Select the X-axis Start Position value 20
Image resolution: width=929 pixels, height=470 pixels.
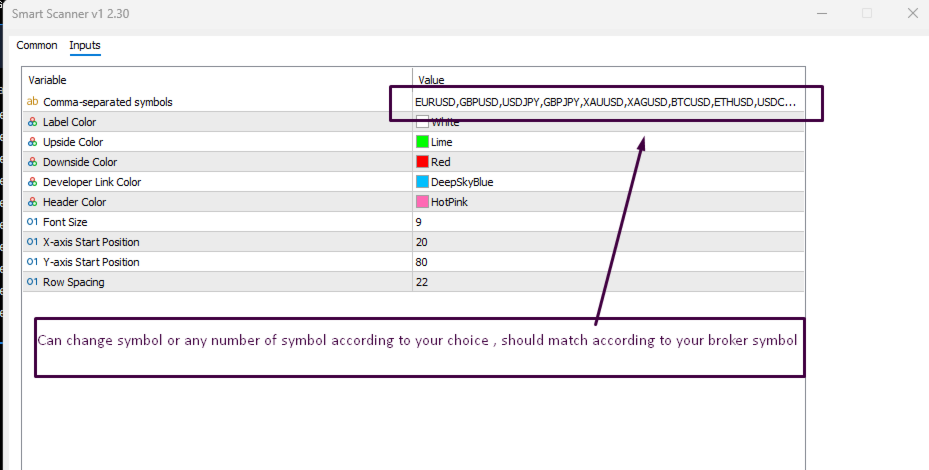pyautogui.click(x=422, y=242)
